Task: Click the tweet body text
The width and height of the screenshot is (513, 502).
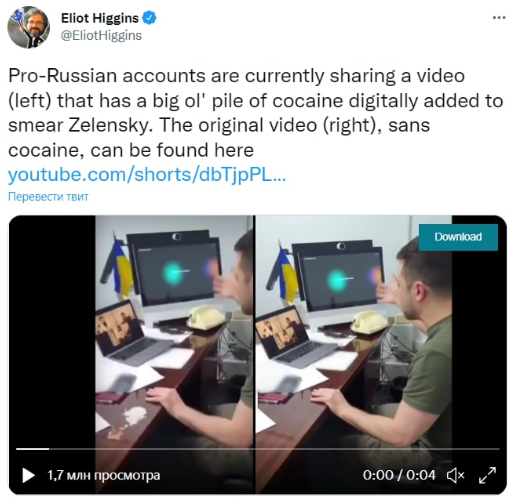Action: (255, 113)
